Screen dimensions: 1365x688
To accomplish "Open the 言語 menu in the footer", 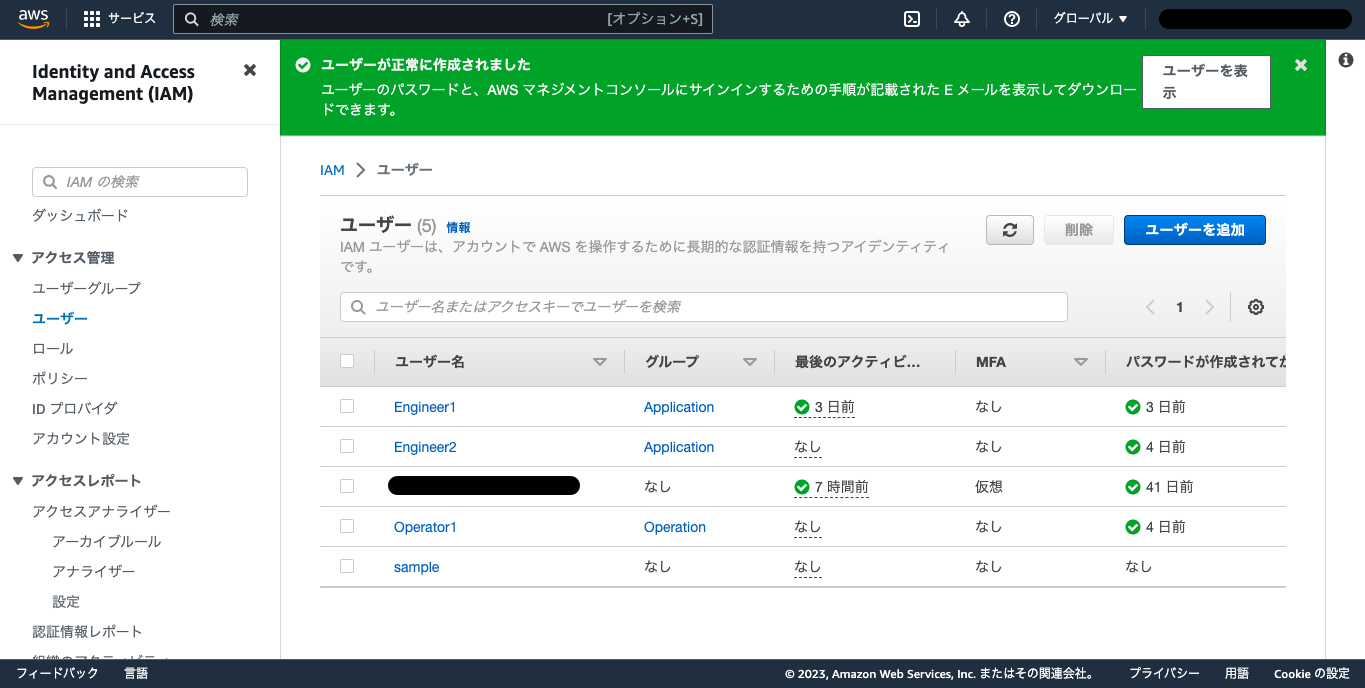I will pyautogui.click(x=136, y=673).
